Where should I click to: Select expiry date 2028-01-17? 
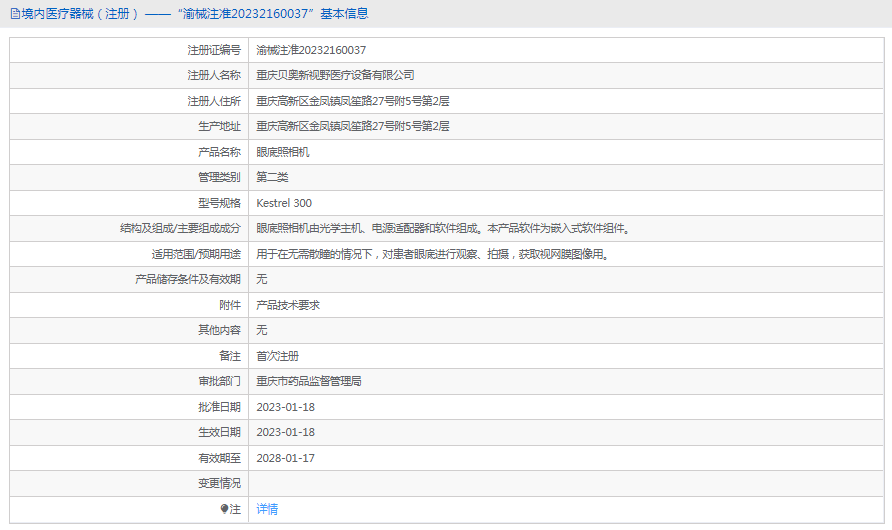286,458
